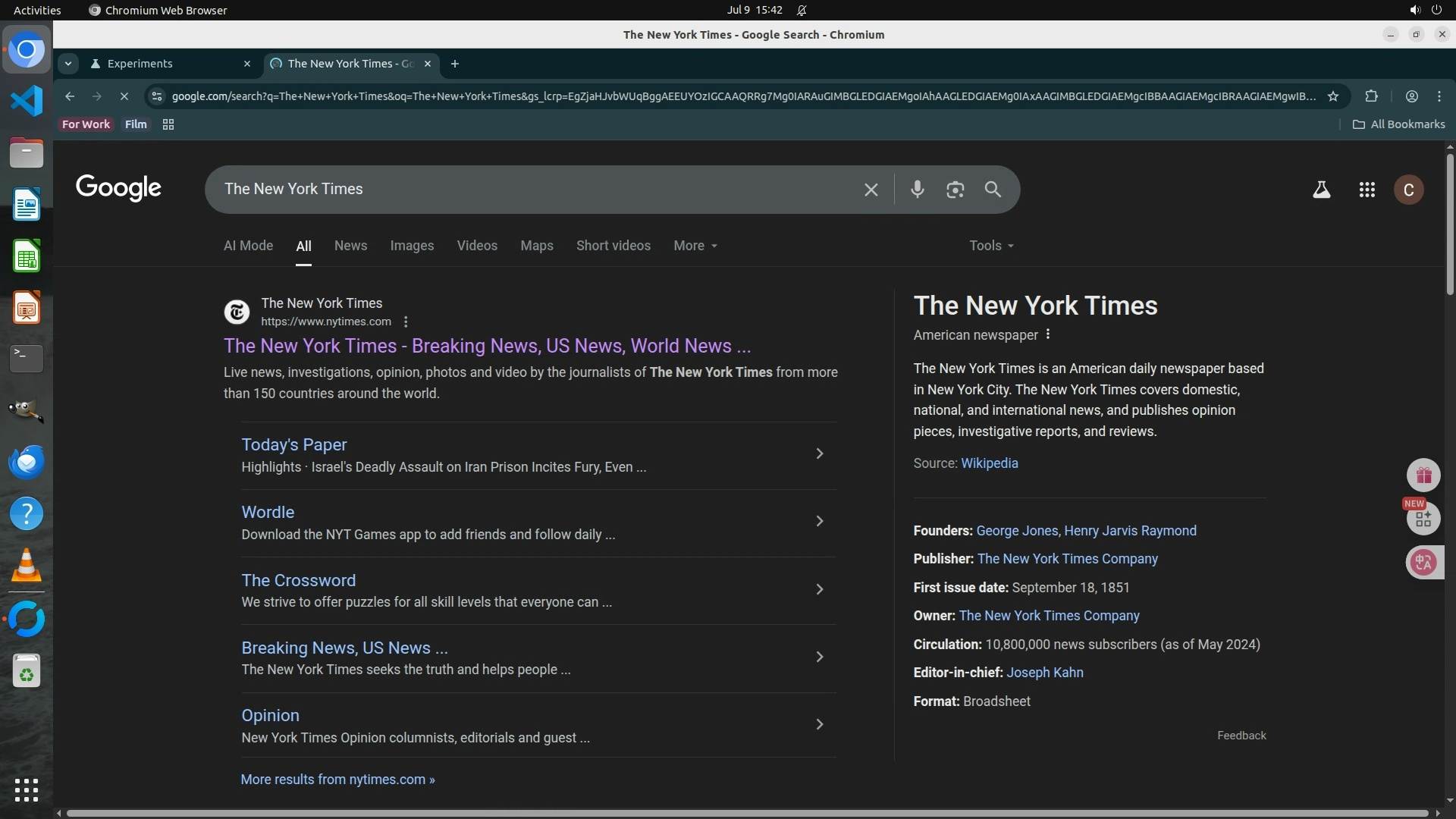
Task: Open Google Search Labs flask icon
Action: click(1321, 190)
